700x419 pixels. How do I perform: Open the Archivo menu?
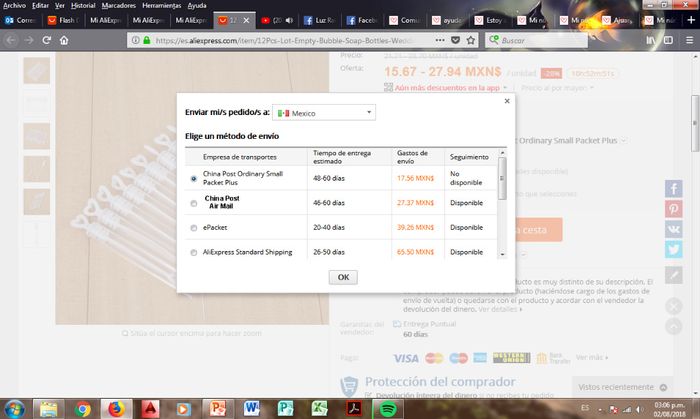[14, 5]
